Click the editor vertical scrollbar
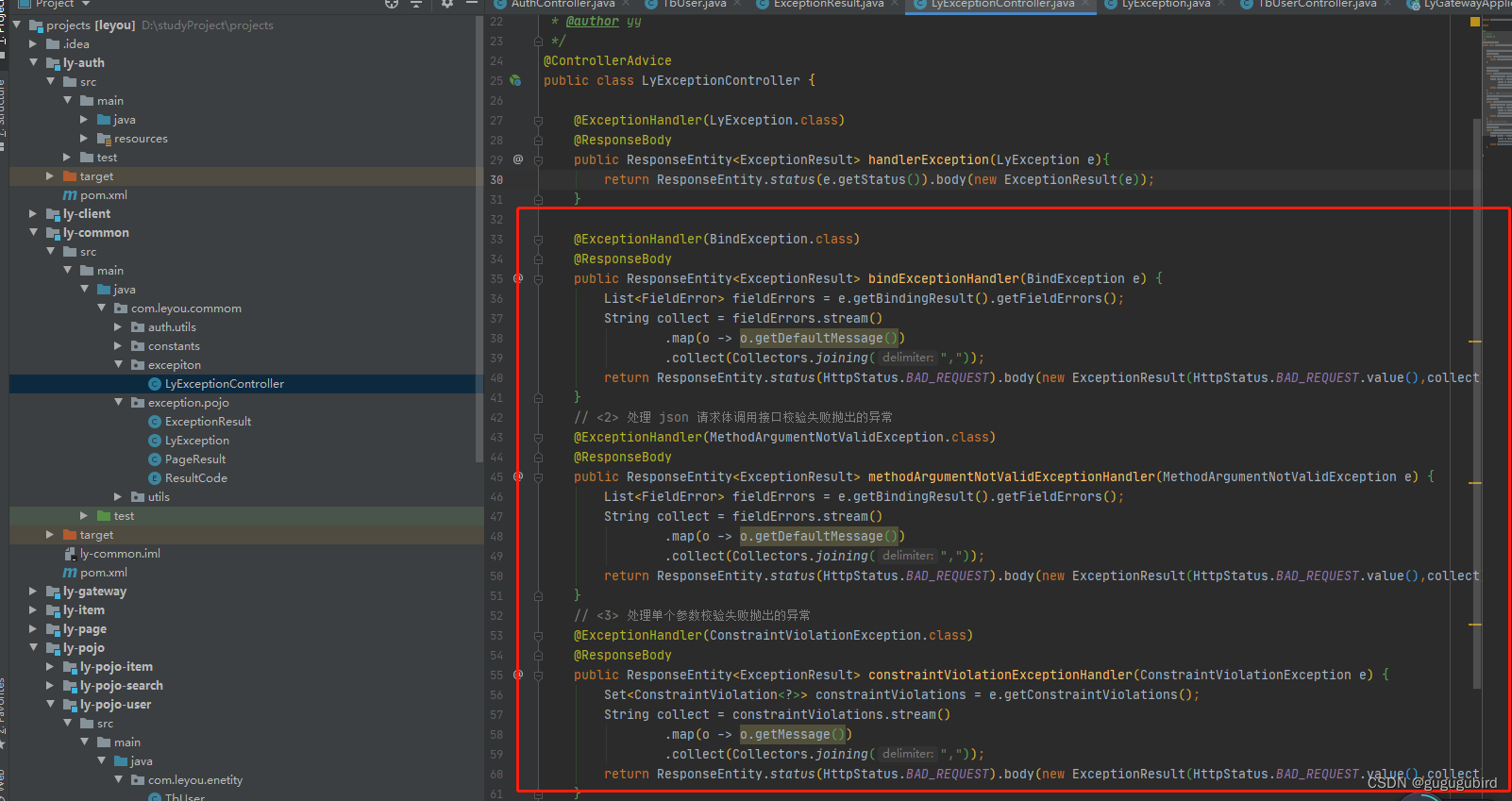Screen dimensions: 1512x801 (x=1476, y=404)
